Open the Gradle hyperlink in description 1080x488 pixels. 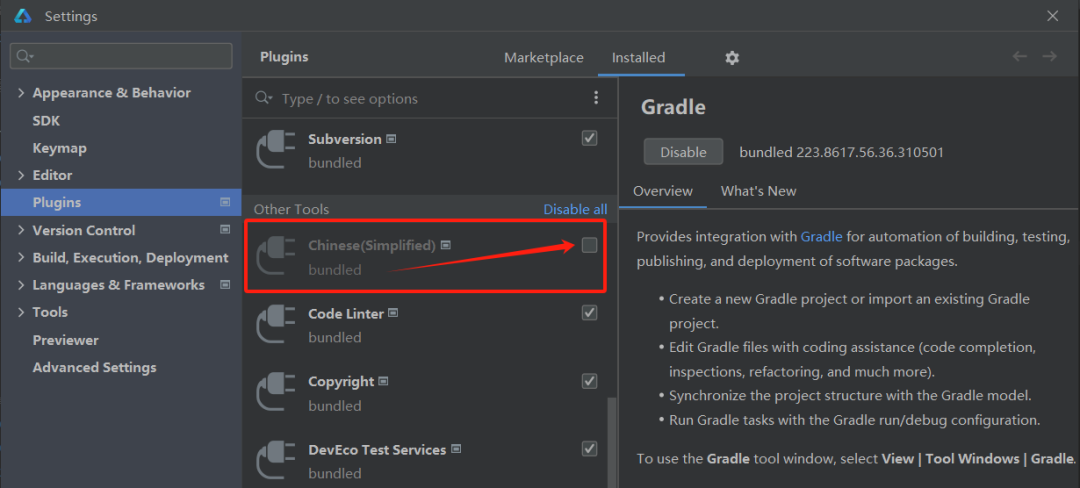pos(821,237)
